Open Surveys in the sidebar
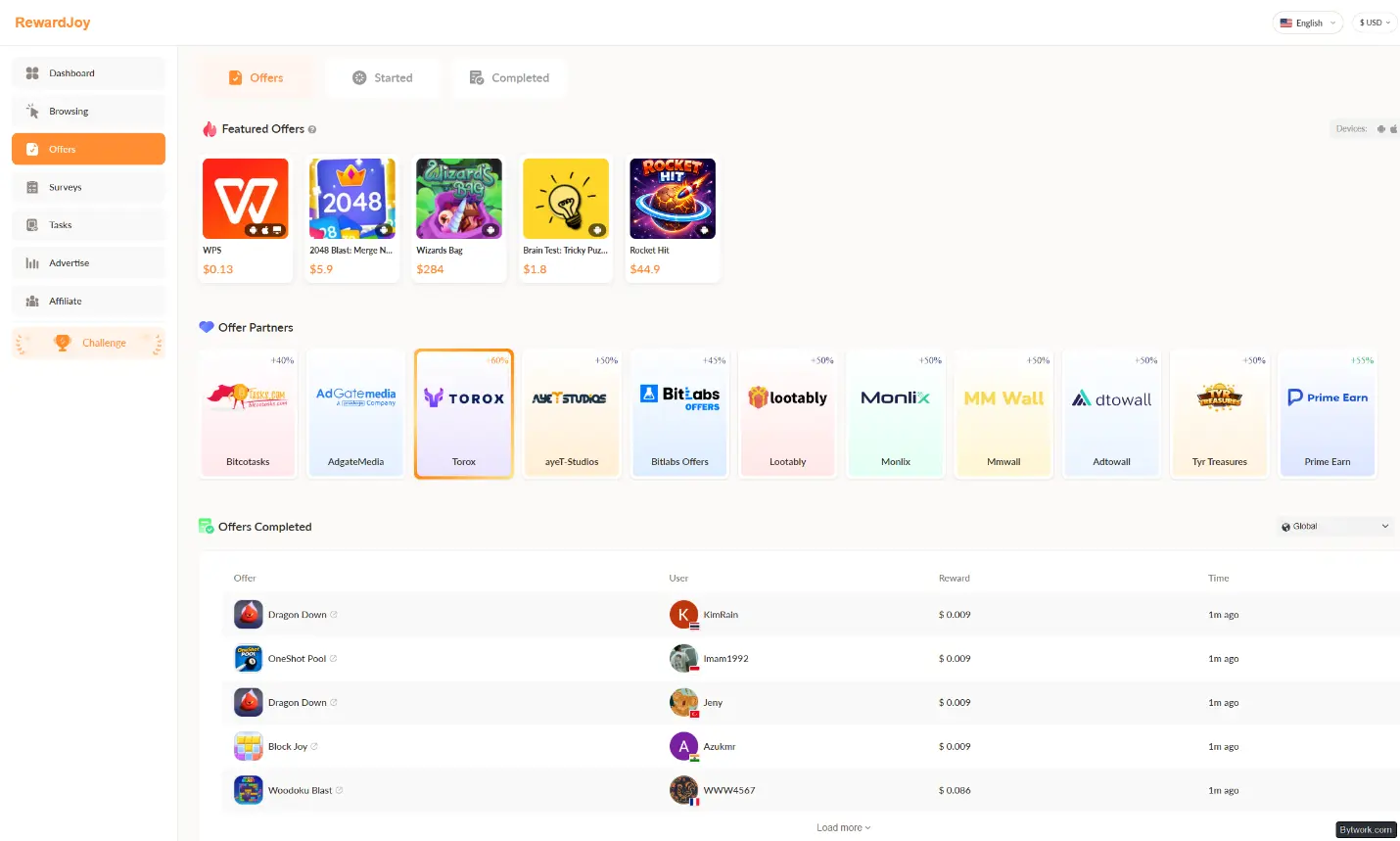 click(88, 187)
